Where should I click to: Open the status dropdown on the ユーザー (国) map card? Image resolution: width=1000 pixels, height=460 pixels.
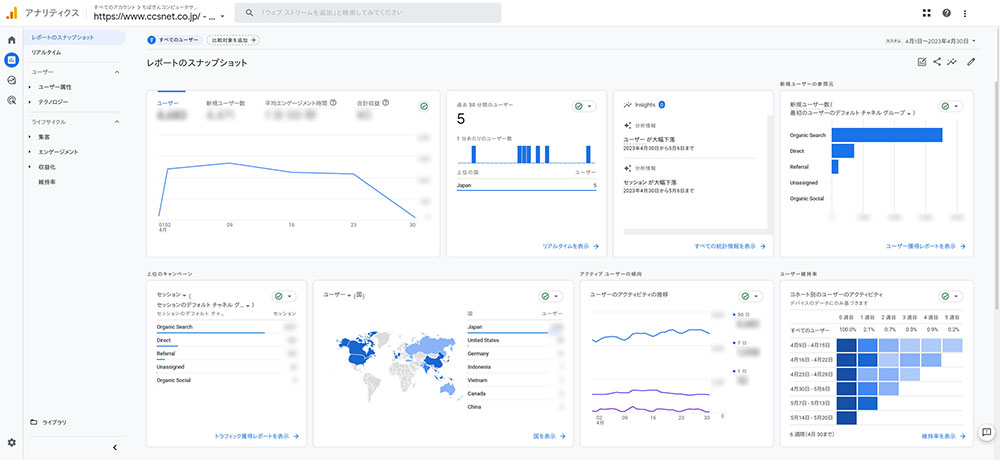pyautogui.click(x=550, y=296)
